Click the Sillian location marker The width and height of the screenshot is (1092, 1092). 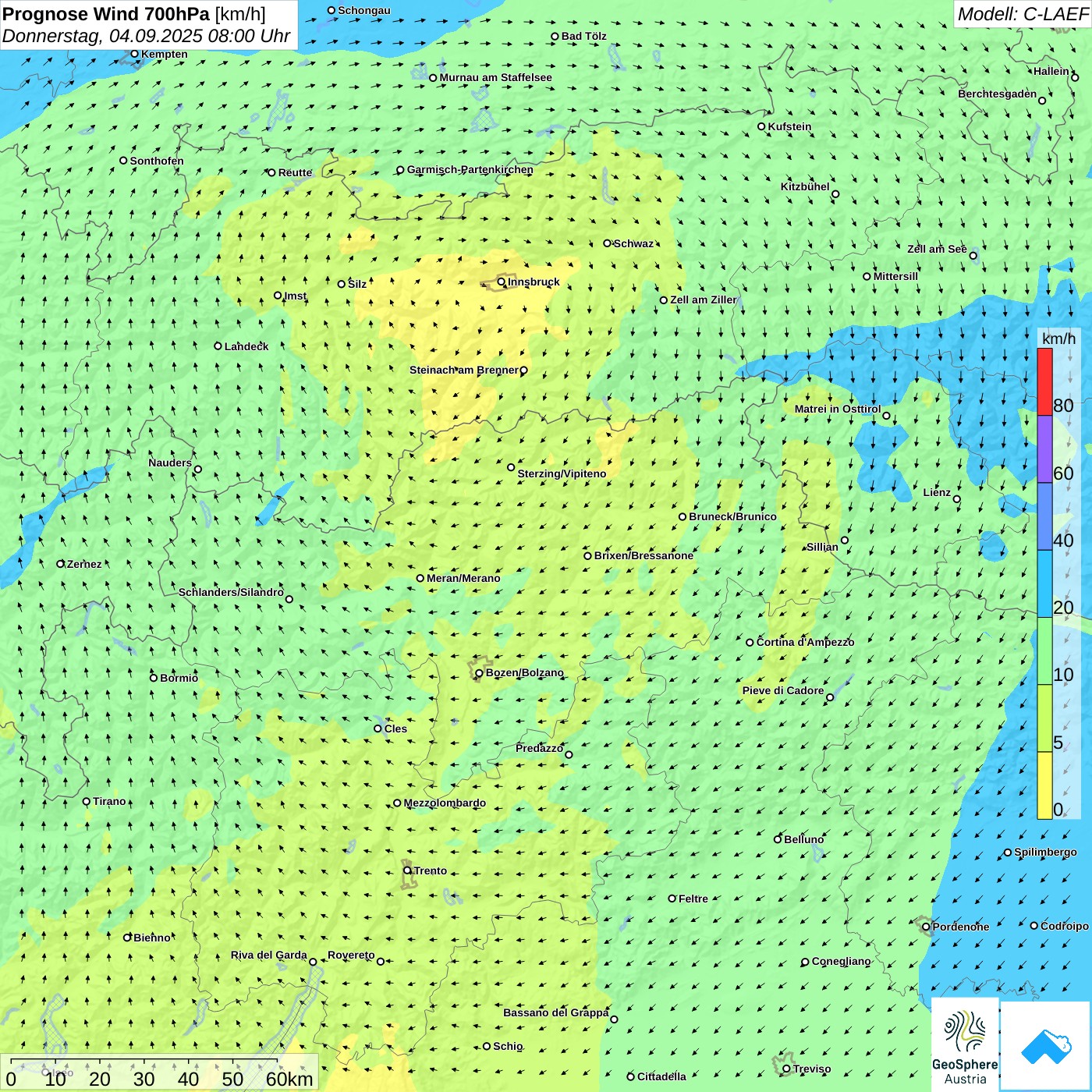845,540
